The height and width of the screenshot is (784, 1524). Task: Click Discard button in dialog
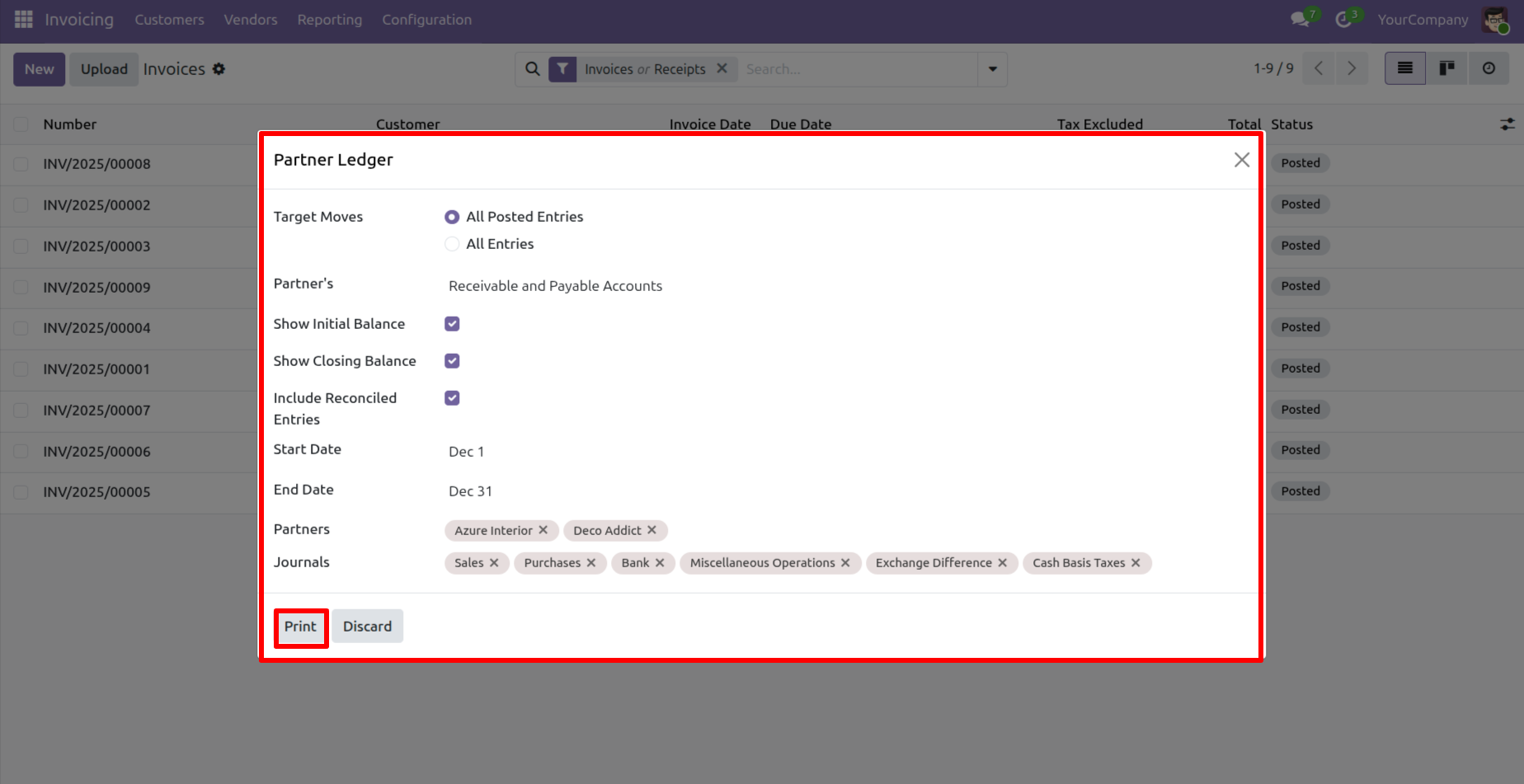tap(368, 627)
